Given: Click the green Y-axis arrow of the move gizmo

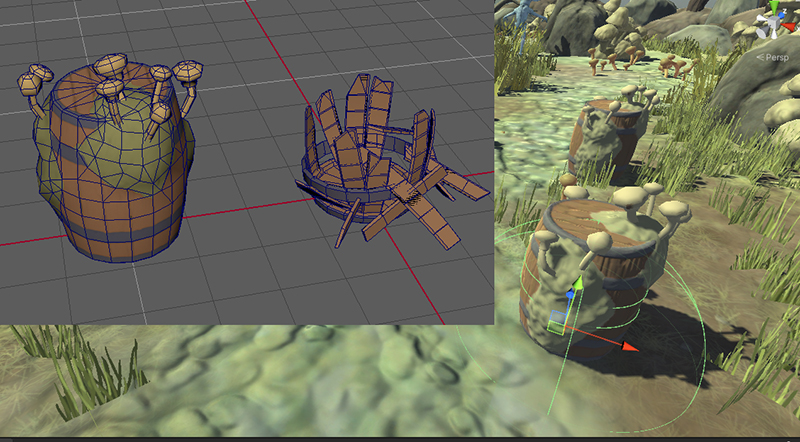Looking at the screenshot, I should [x=579, y=282].
